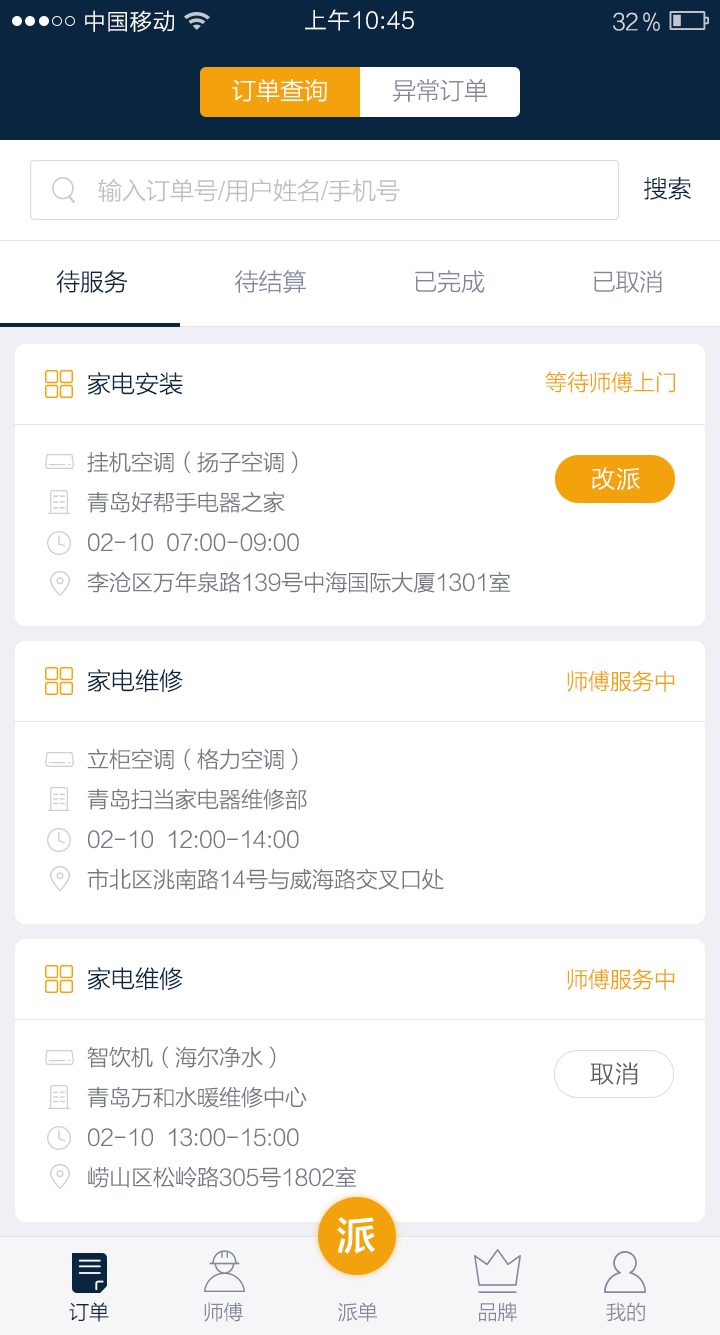Open the 品牌 crown icon
This screenshot has height=1335, width=720.
click(497, 1270)
